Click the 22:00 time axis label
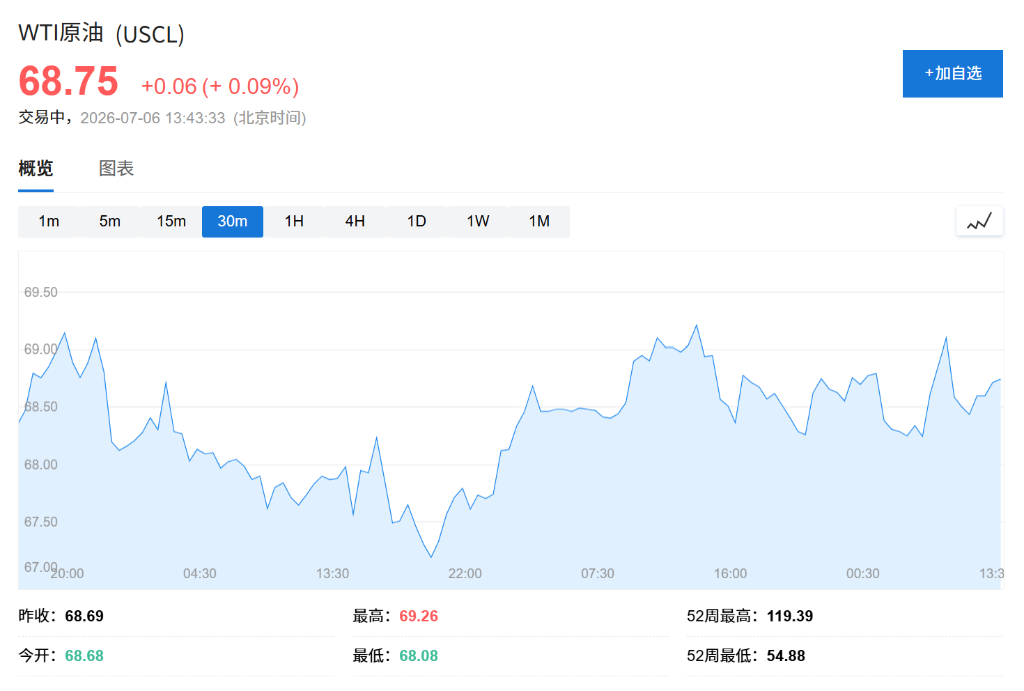The image size is (1024, 691). 465,573
